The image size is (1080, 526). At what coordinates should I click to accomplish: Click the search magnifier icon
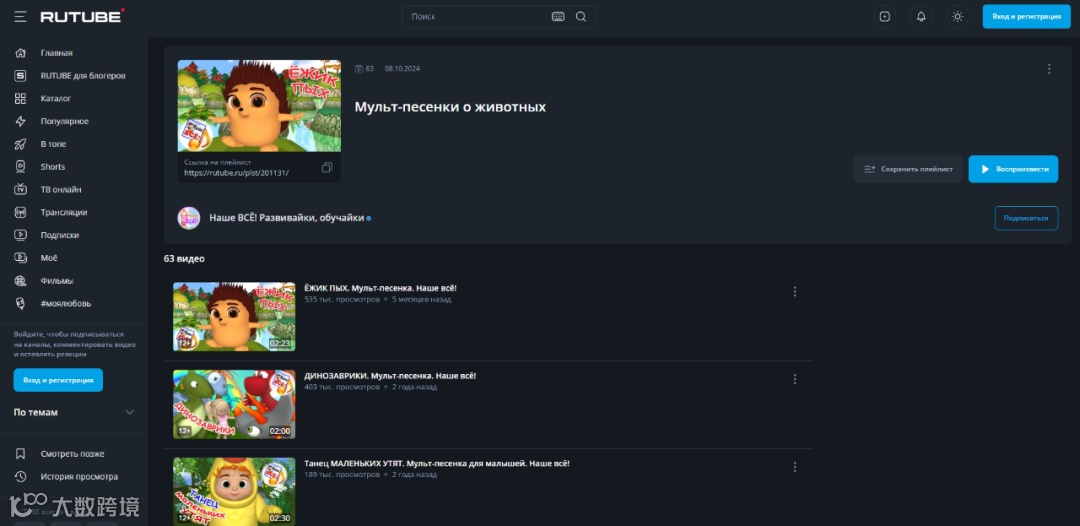tap(581, 17)
